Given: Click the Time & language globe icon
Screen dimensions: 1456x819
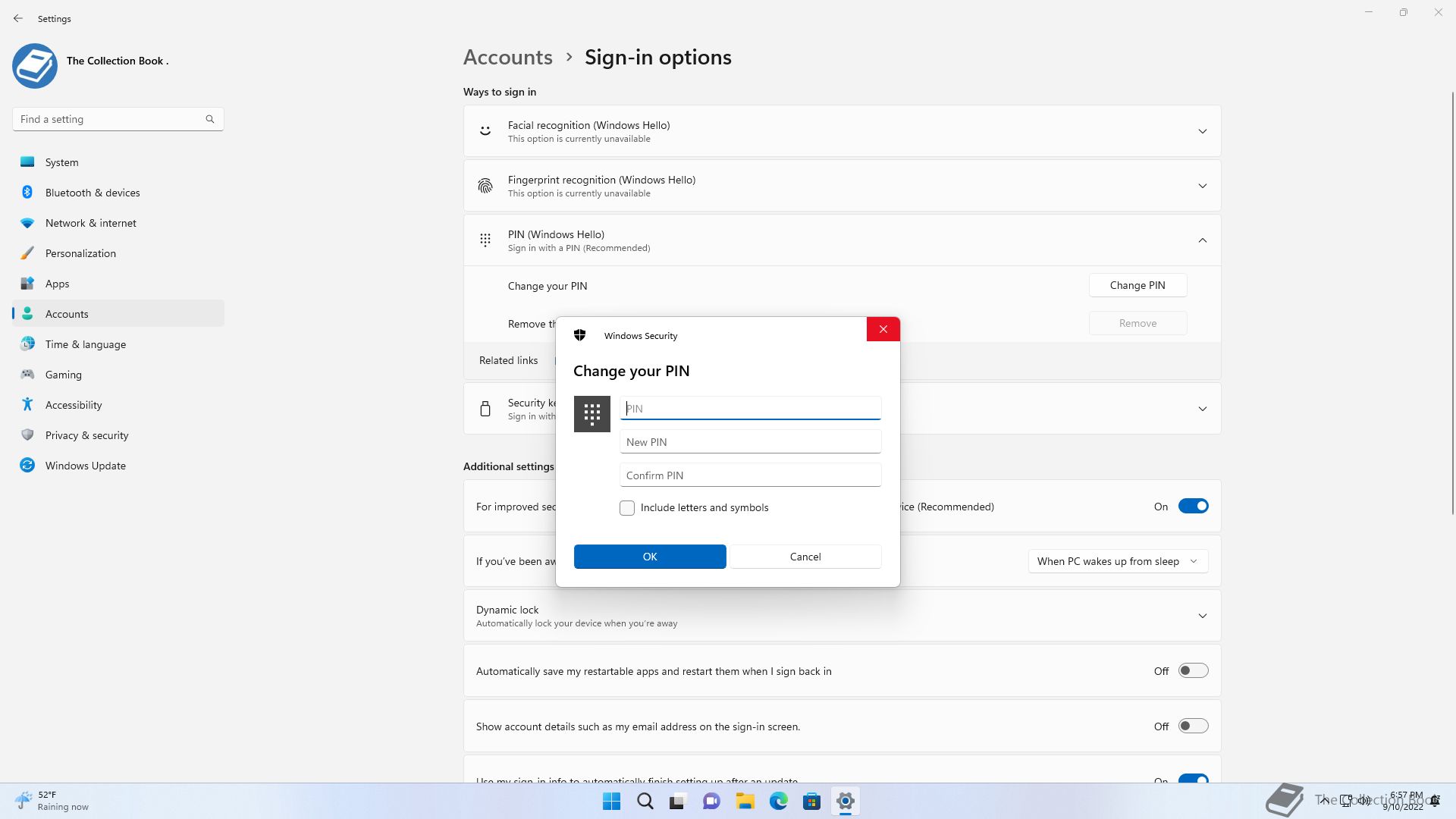Looking at the screenshot, I should coord(27,344).
